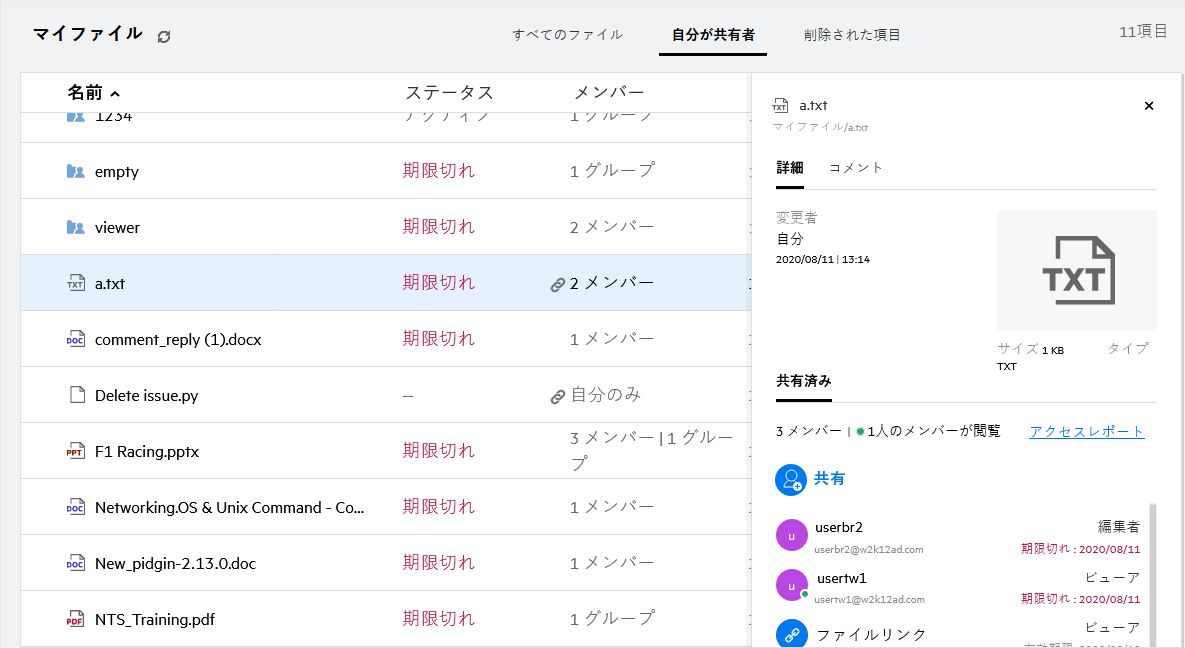1185x648 pixels.
Task: Open the コメント tab in details panel
Action: point(856,168)
